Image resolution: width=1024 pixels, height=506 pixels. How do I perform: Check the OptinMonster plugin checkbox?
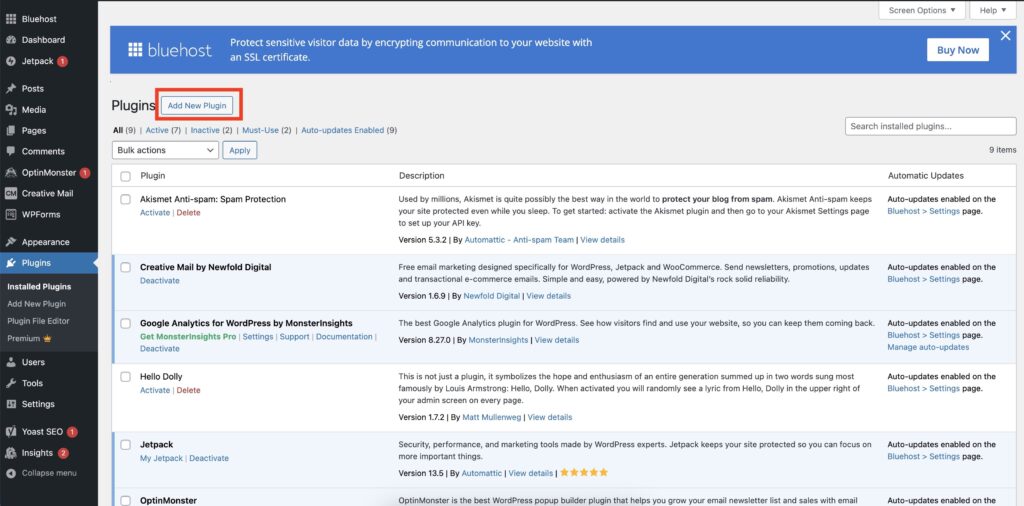(x=125, y=501)
